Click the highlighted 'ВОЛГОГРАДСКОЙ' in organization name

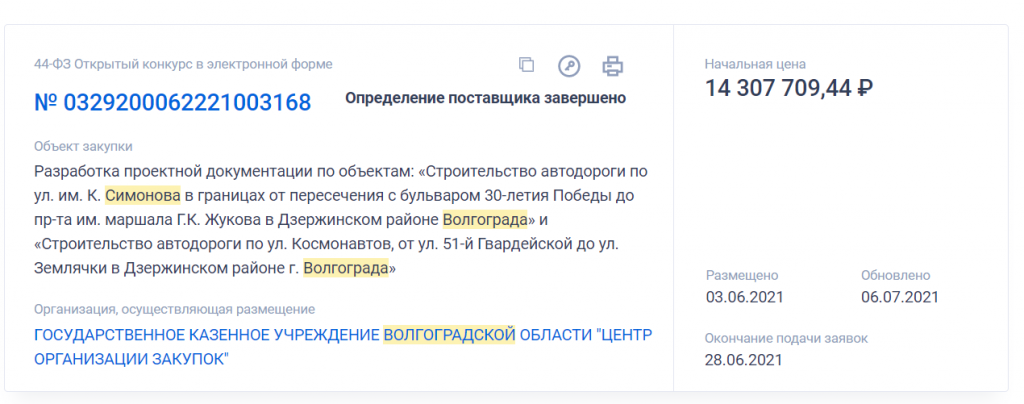449,334
